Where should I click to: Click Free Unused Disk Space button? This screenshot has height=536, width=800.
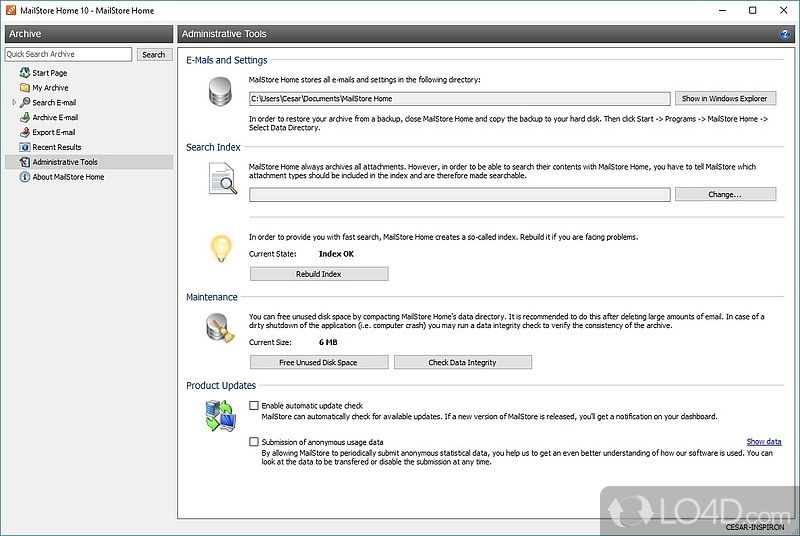tap(318, 362)
